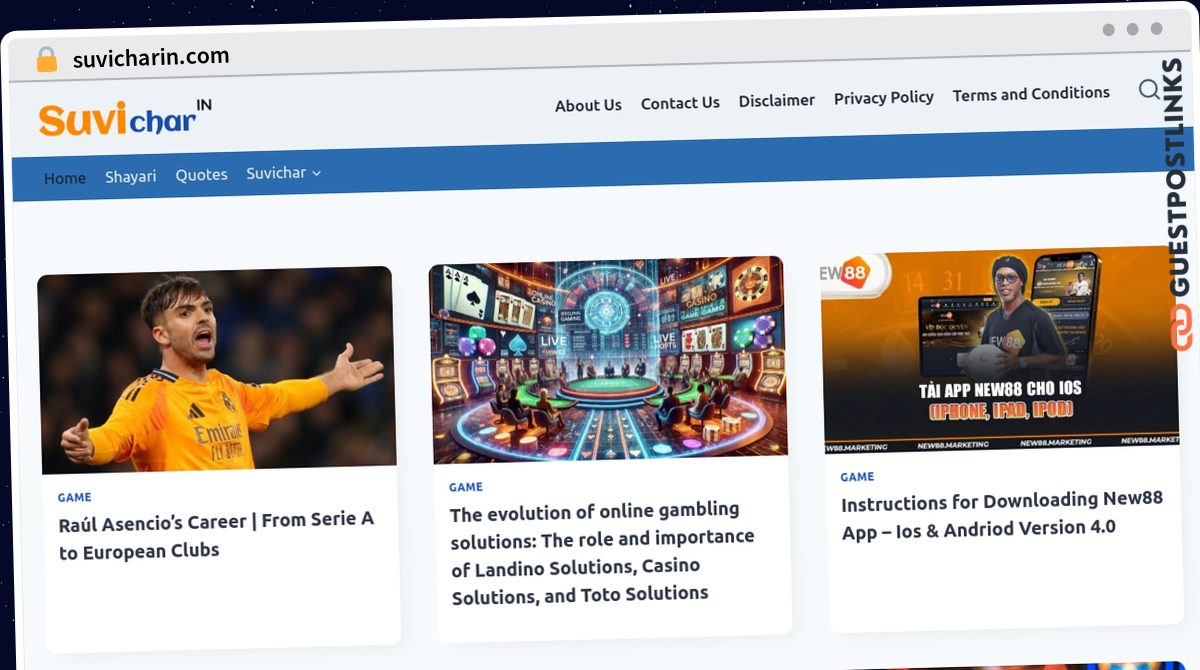View the Privacy Policy page
1200x670 pixels.
coord(884,97)
